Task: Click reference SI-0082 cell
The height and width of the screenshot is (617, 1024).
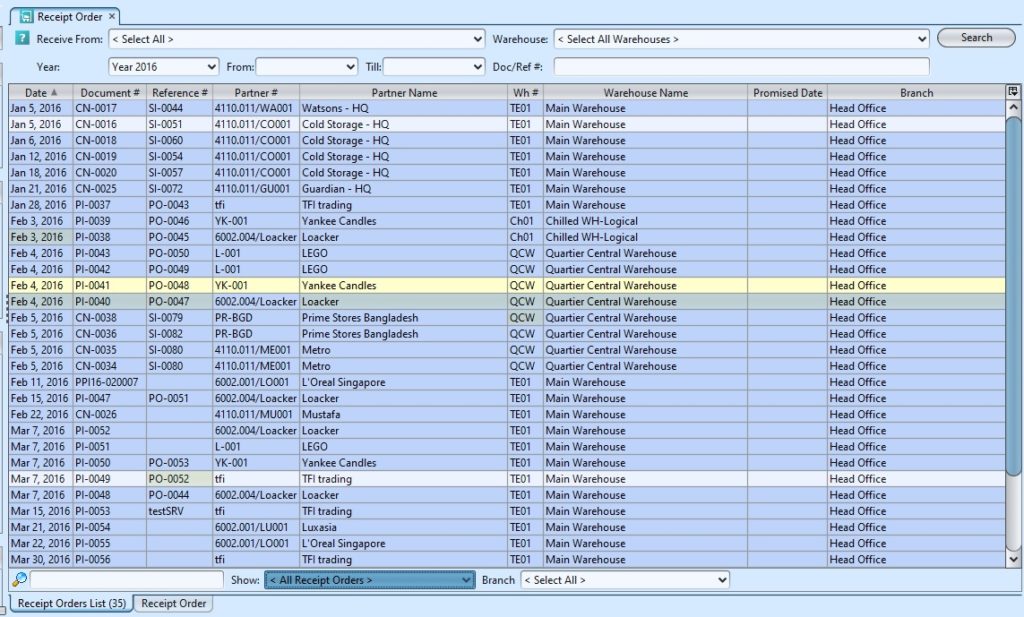Action: tap(180, 334)
